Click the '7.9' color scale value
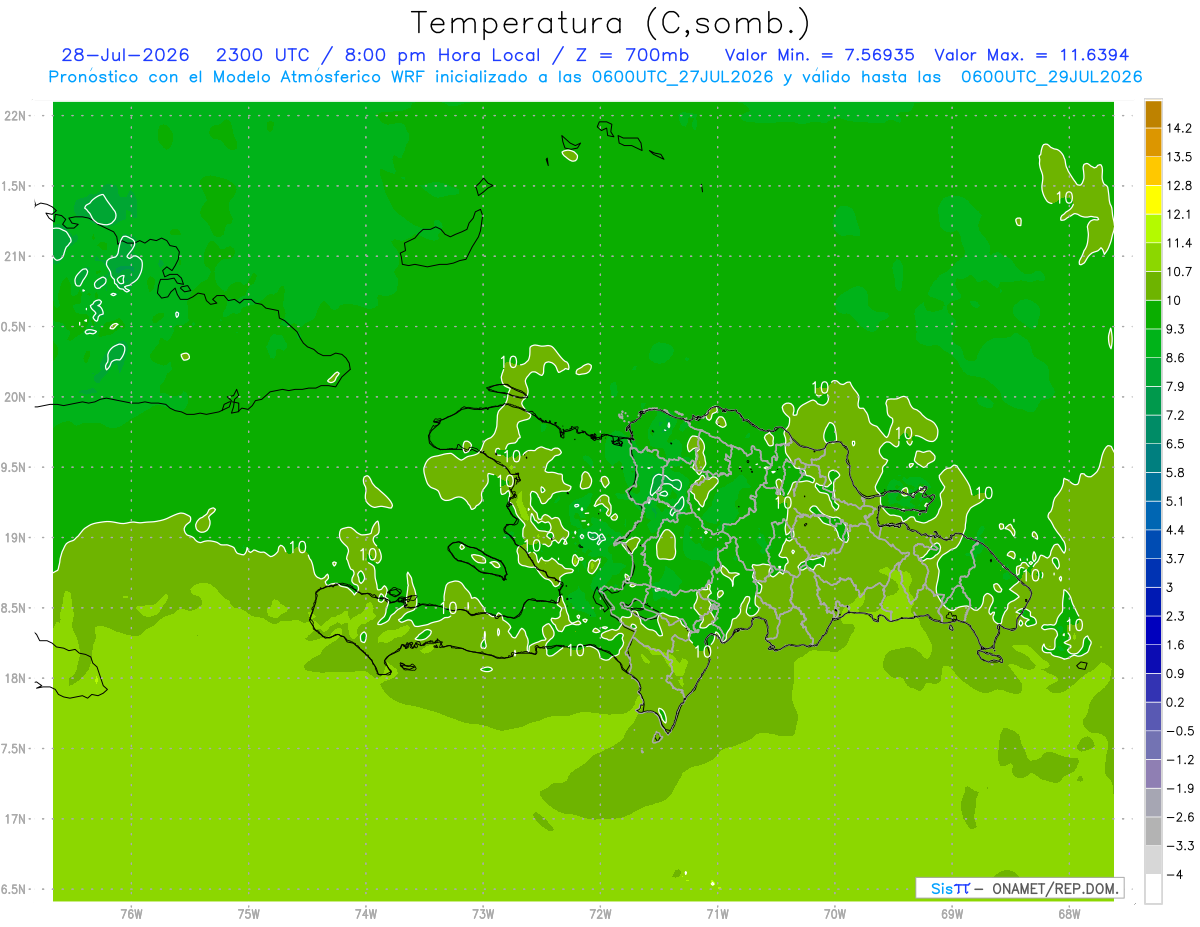The width and height of the screenshot is (1200, 927). coord(1176,386)
